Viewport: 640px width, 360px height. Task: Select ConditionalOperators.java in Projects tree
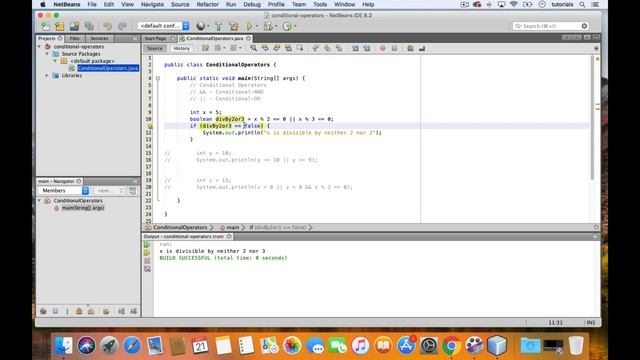click(x=108, y=68)
